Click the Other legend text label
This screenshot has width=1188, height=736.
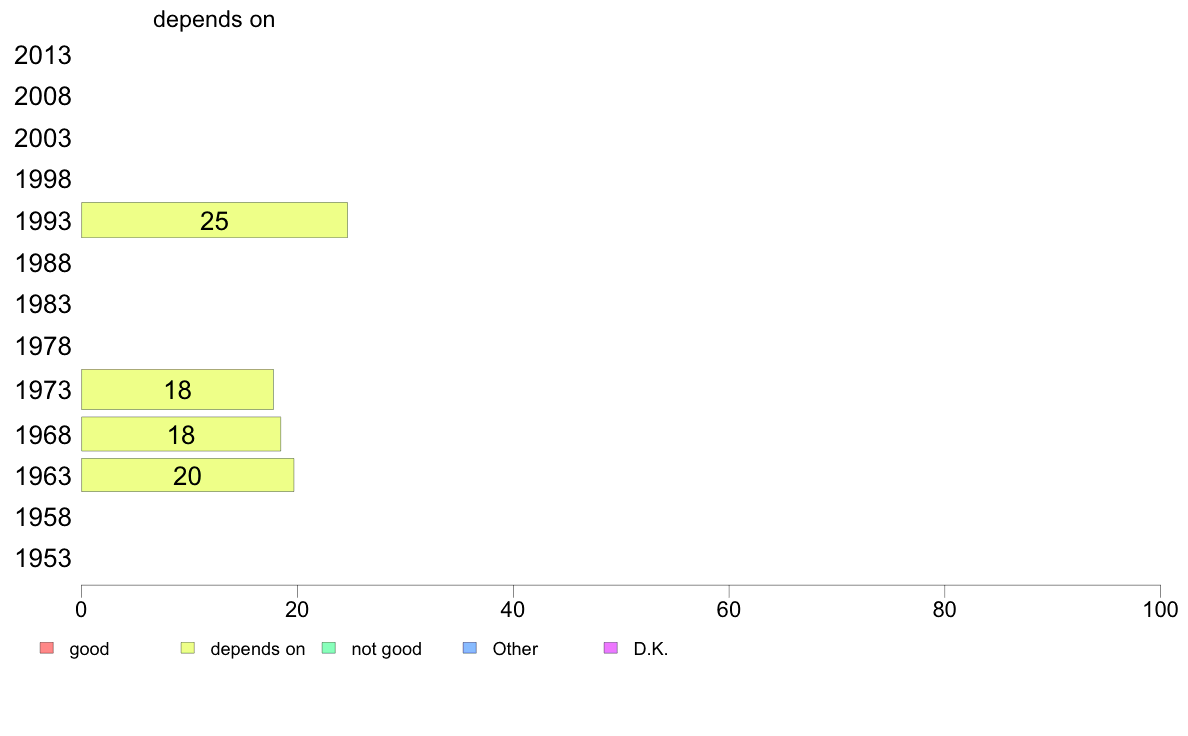pos(515,649)
